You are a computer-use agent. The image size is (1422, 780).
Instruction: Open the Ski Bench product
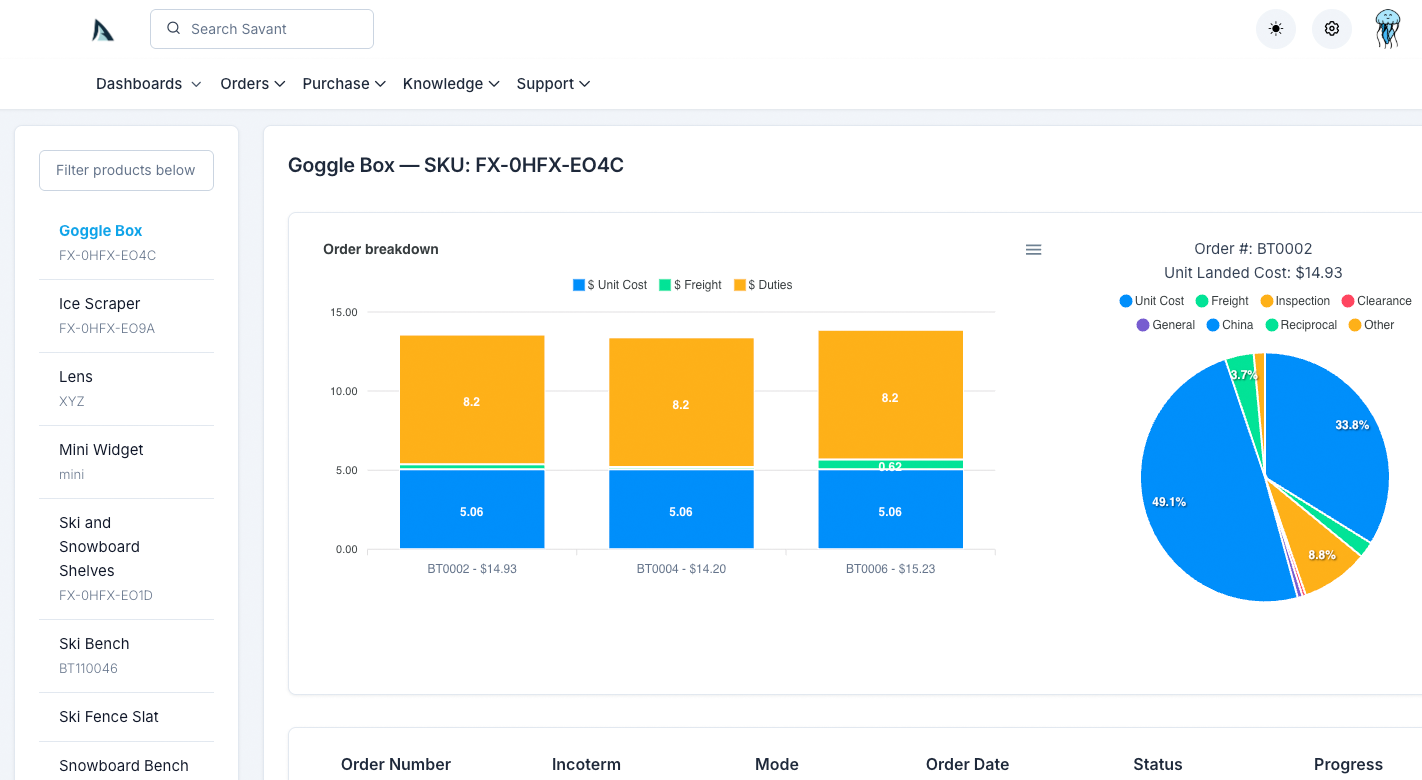(93, 644)
